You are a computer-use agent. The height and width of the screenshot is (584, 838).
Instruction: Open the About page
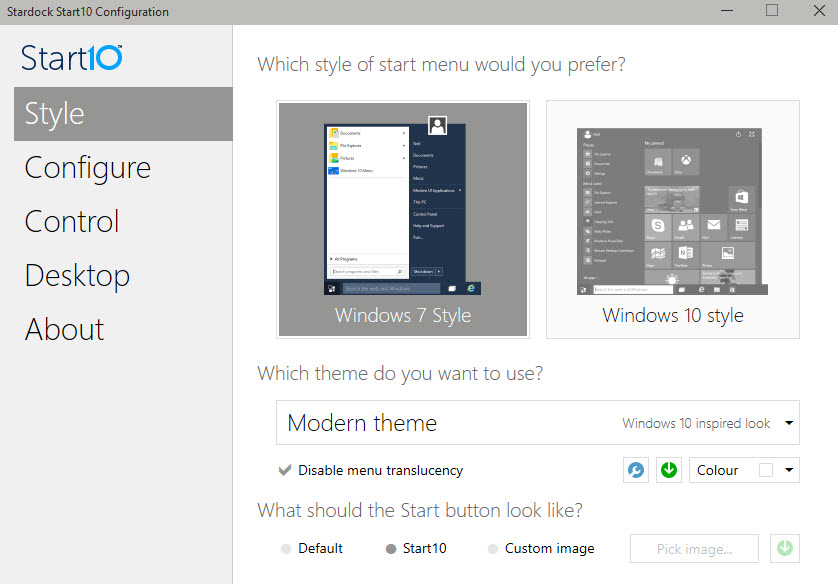65,329
